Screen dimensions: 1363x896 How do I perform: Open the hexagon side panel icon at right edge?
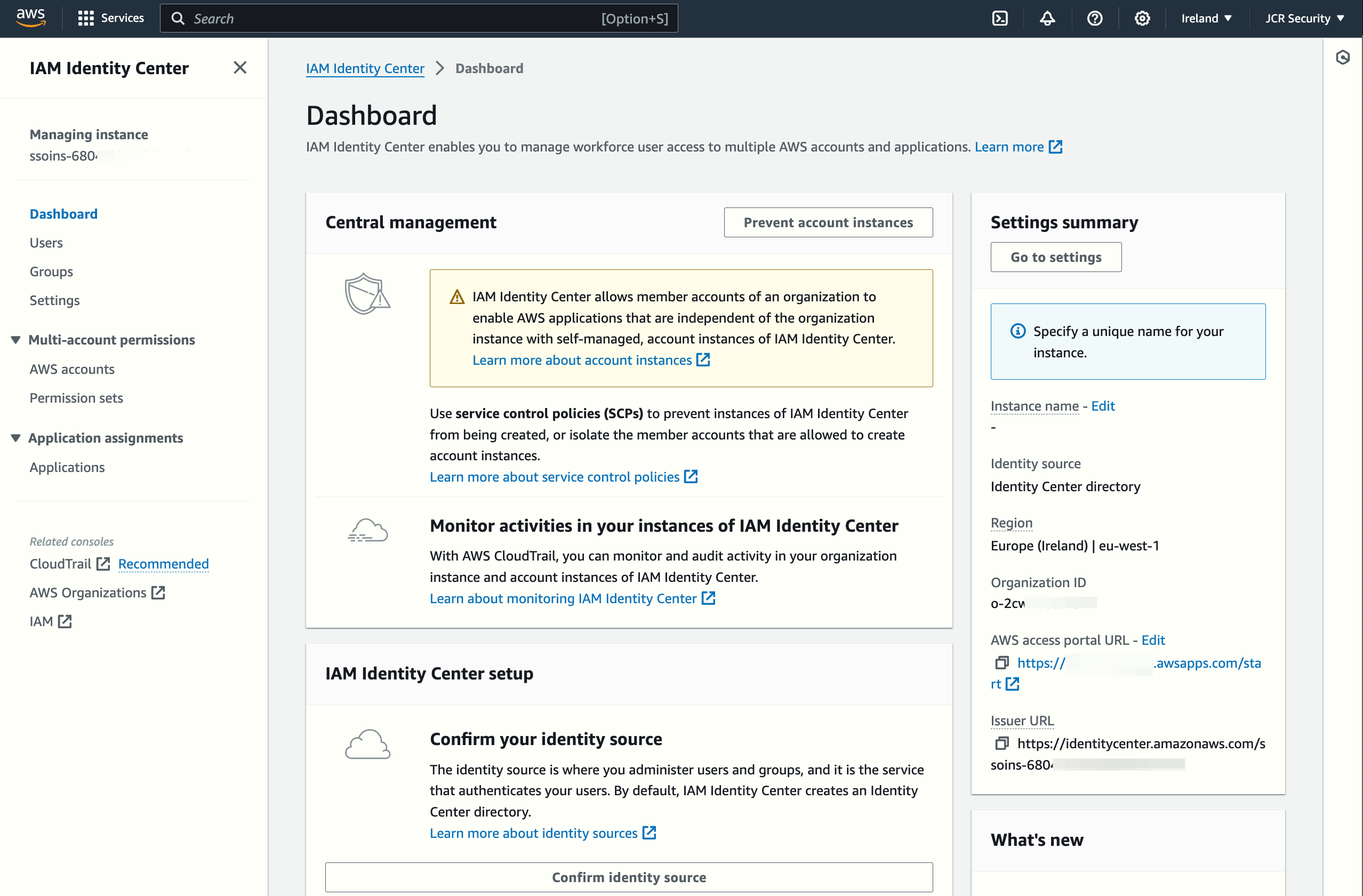click(1342, 57)
